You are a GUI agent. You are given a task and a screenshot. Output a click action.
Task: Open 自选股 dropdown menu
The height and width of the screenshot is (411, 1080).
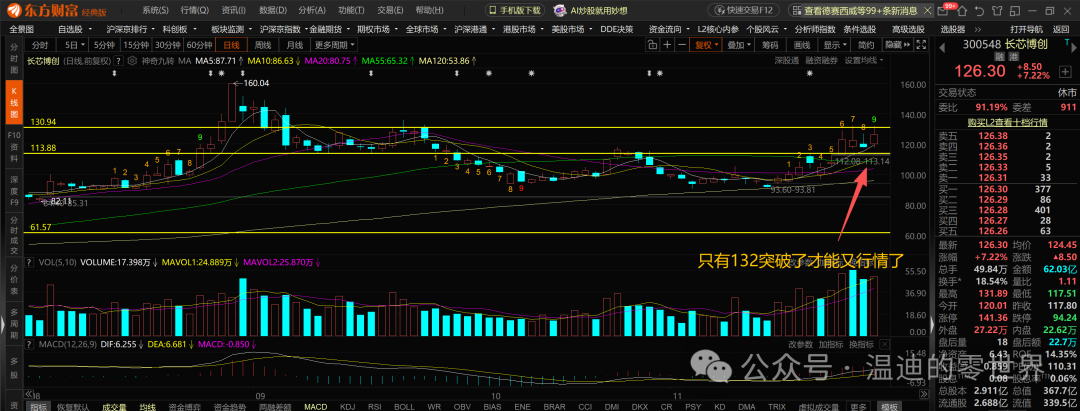point(74,29)
